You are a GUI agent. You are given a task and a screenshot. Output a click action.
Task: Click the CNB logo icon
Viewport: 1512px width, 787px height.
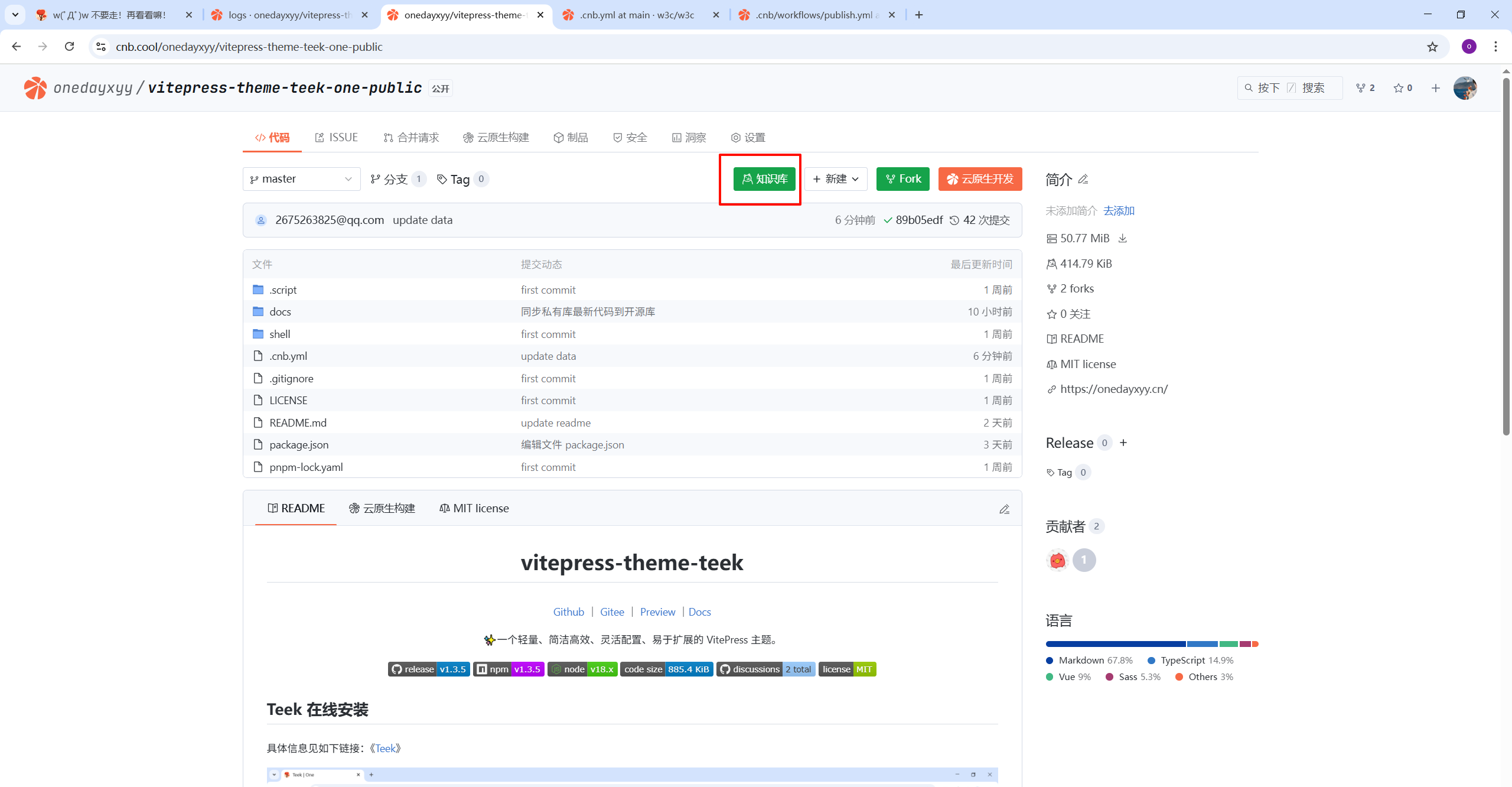click(x=35, y=88)
